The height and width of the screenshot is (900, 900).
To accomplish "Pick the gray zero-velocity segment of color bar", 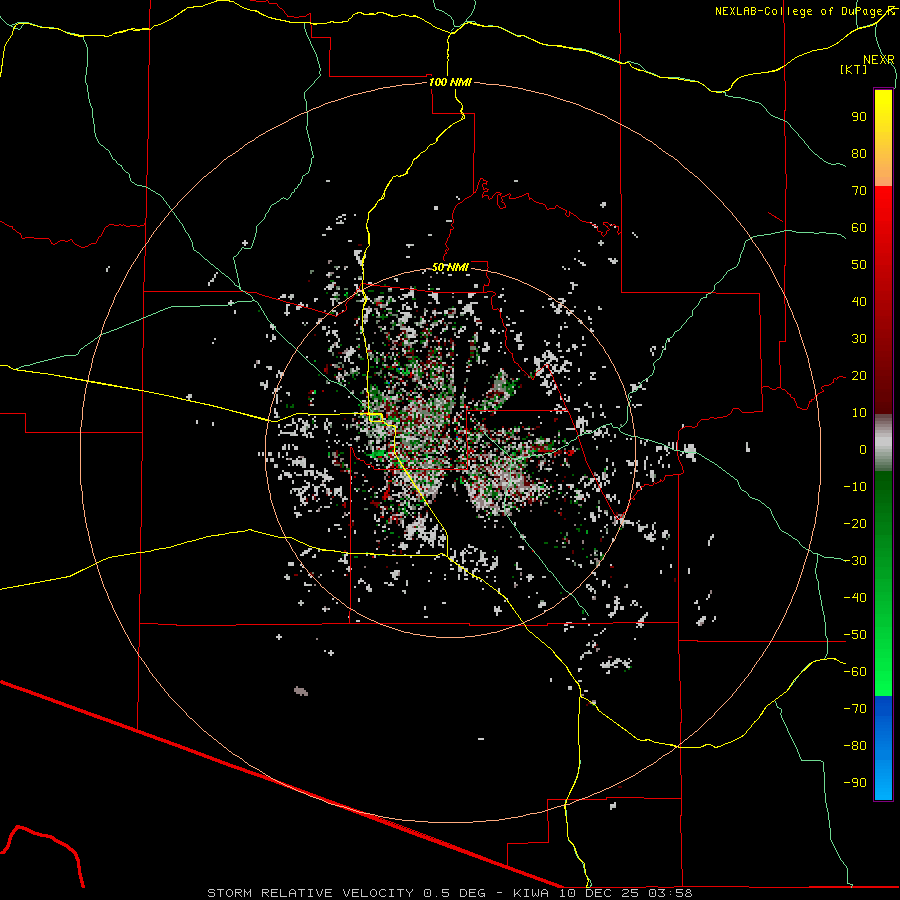I will (x=883, y=443).
